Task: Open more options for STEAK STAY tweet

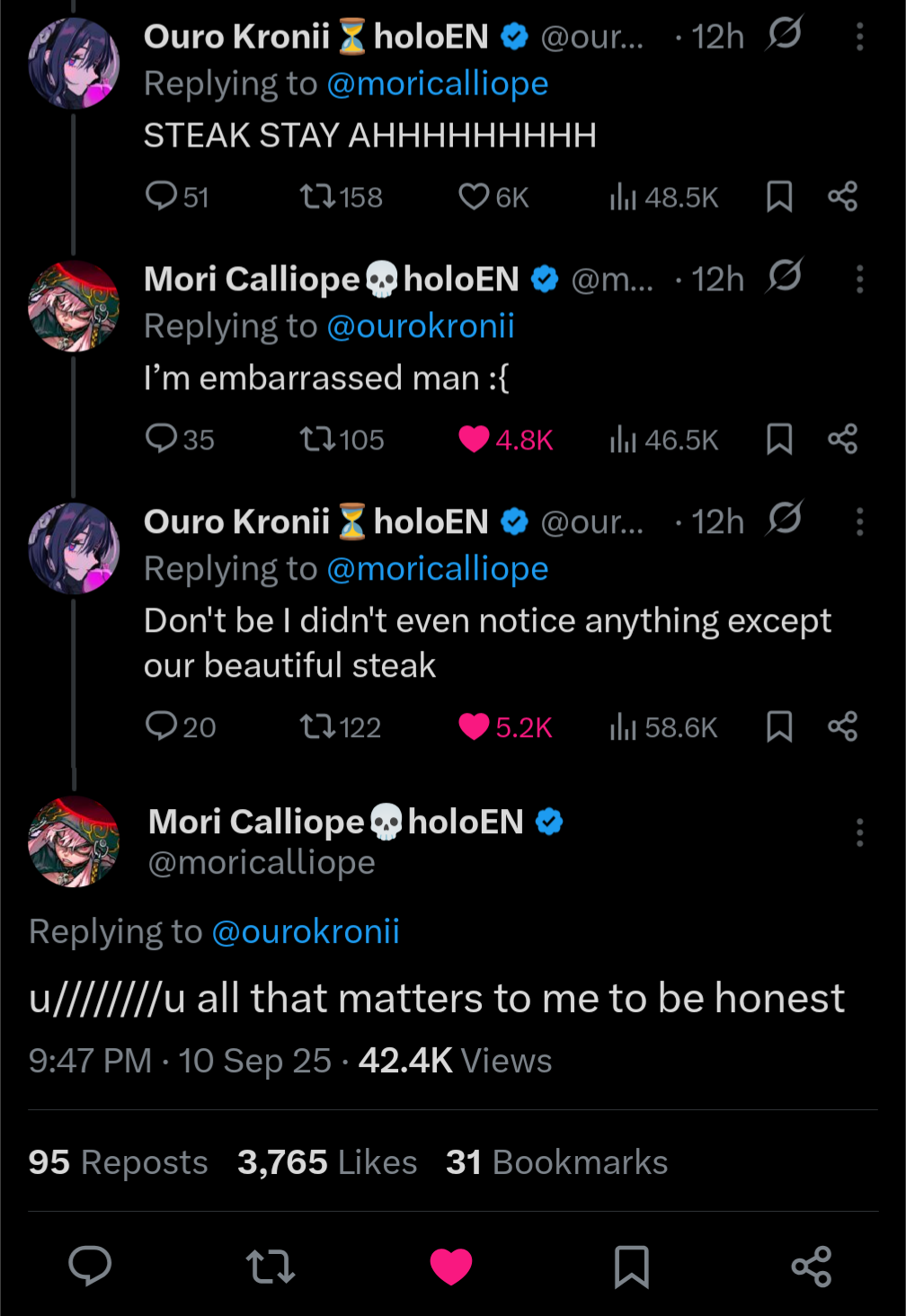Action: (859, 37)
